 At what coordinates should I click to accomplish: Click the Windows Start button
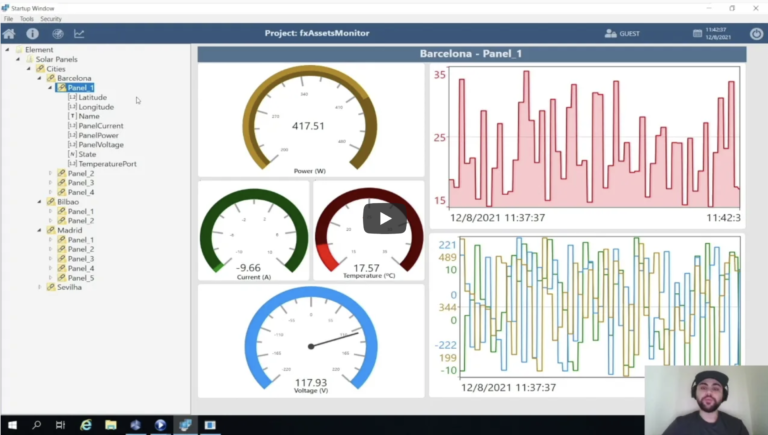[10, 425]
